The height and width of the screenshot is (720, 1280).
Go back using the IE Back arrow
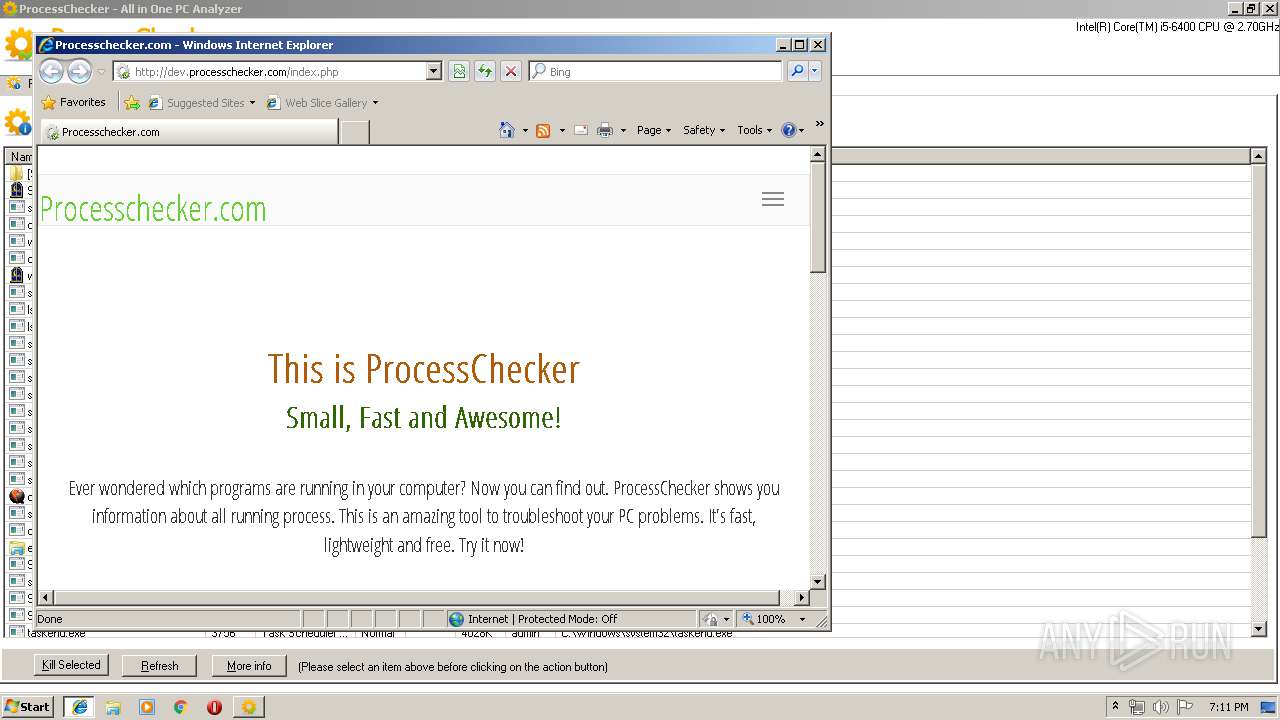52,71
